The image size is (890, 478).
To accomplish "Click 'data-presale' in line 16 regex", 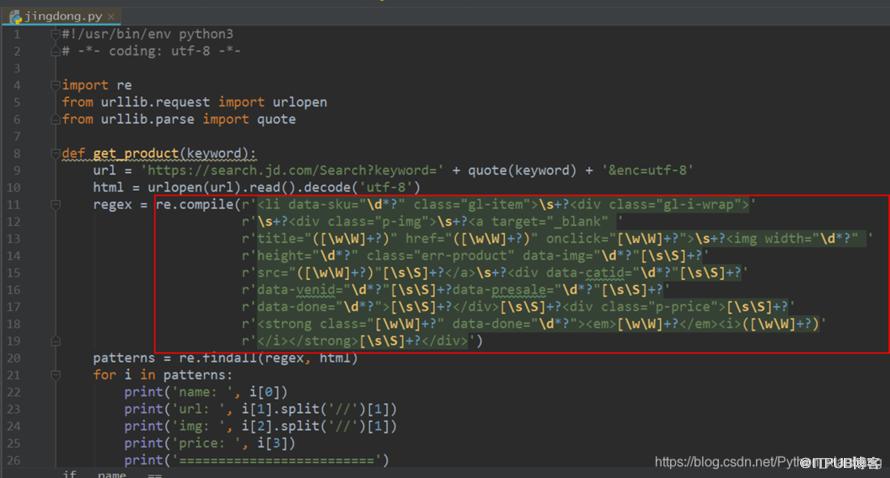I will click(499, 290).
